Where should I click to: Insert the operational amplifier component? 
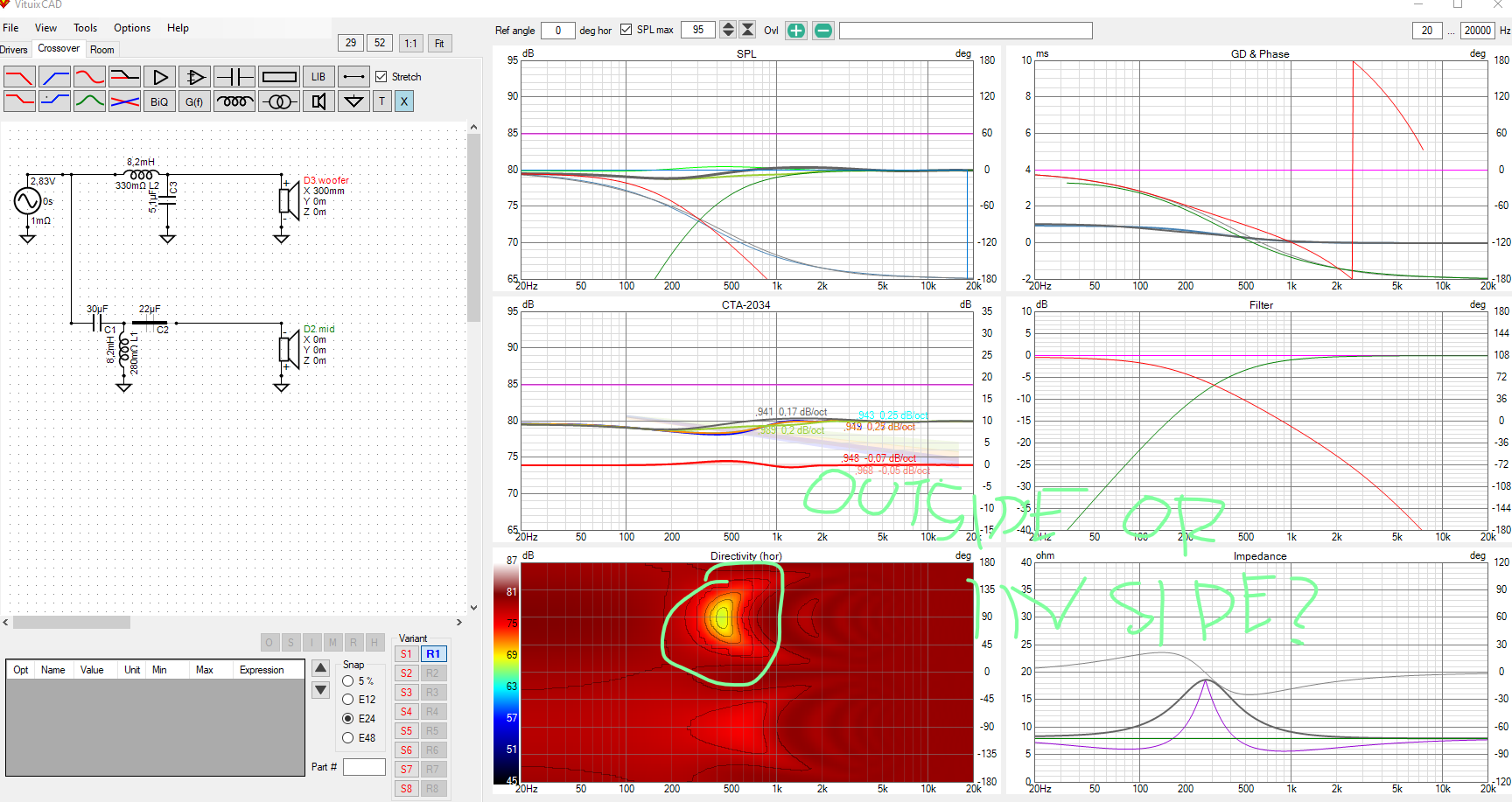click(x=194, y=77)
